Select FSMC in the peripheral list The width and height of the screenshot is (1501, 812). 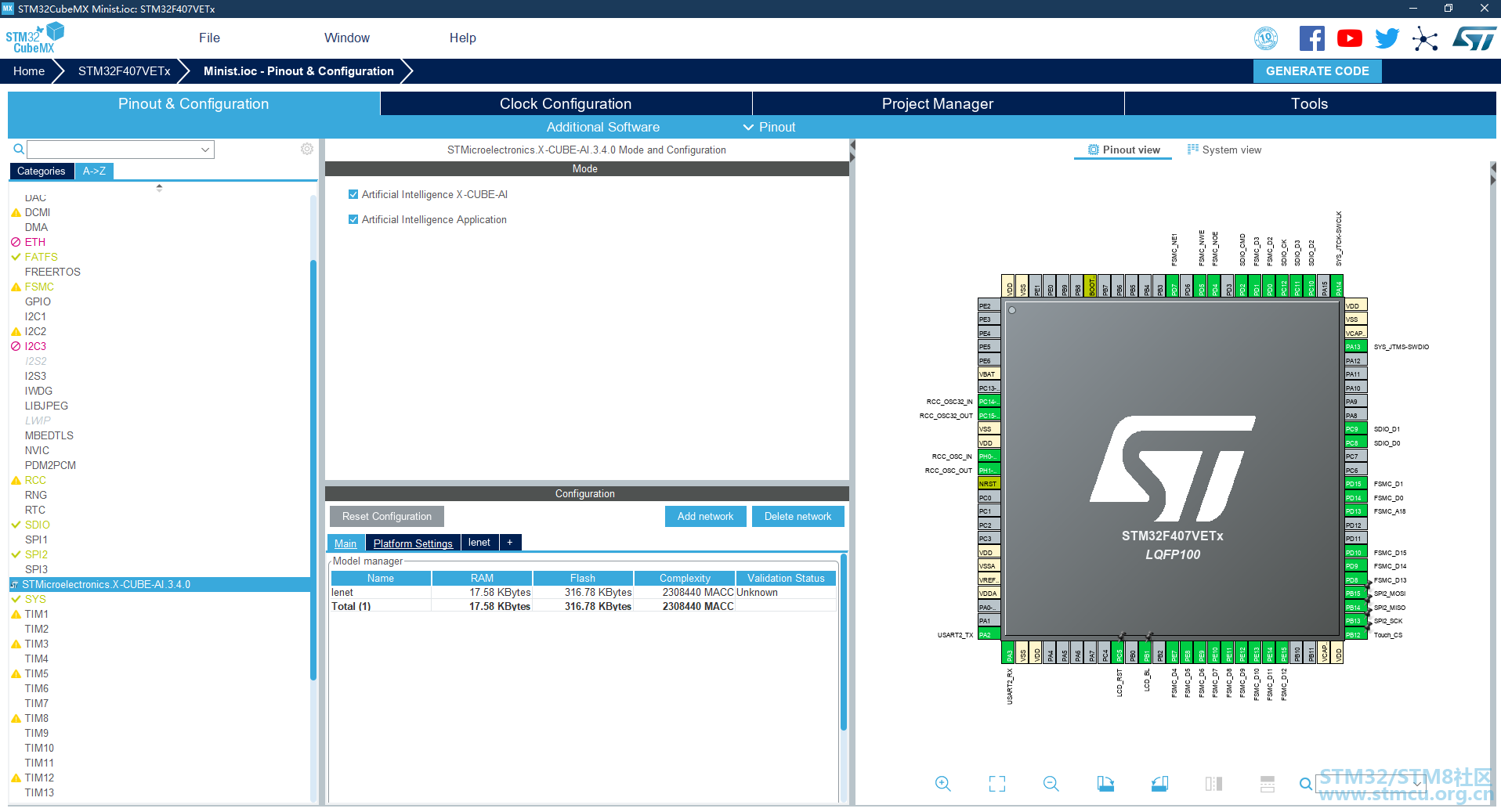tap(39, 287)
